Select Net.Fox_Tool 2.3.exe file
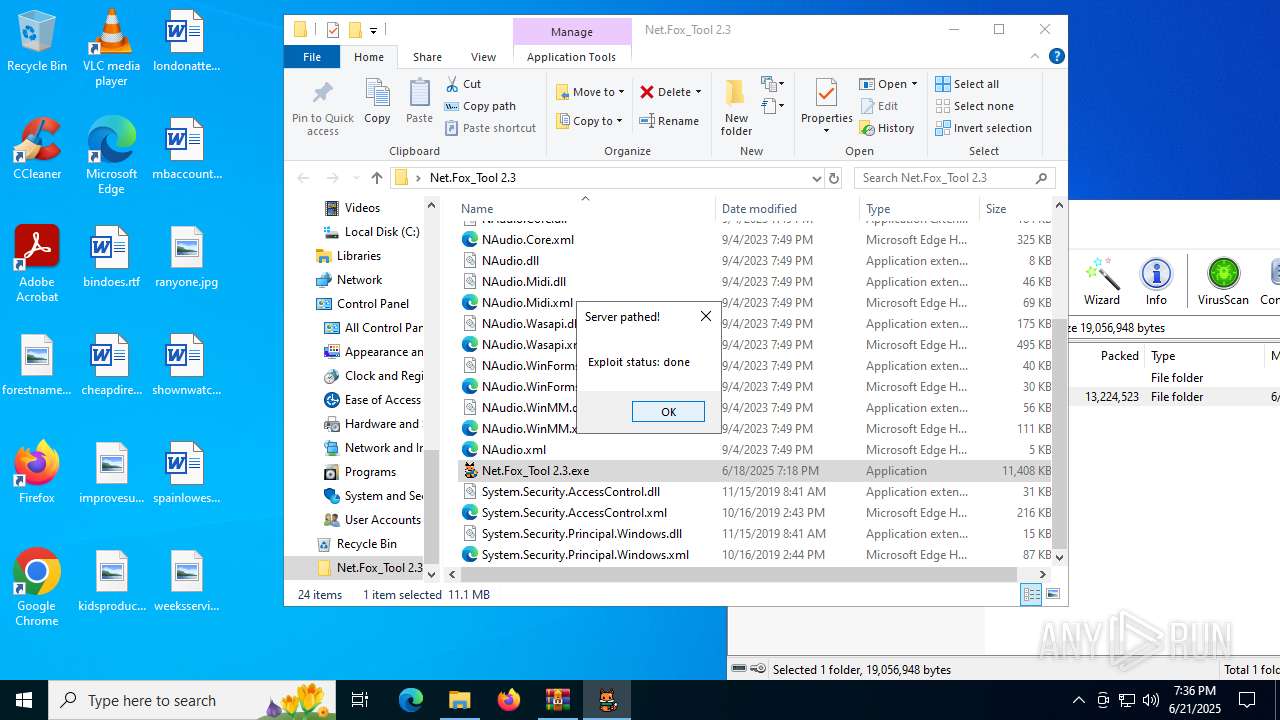 (755, 471)
